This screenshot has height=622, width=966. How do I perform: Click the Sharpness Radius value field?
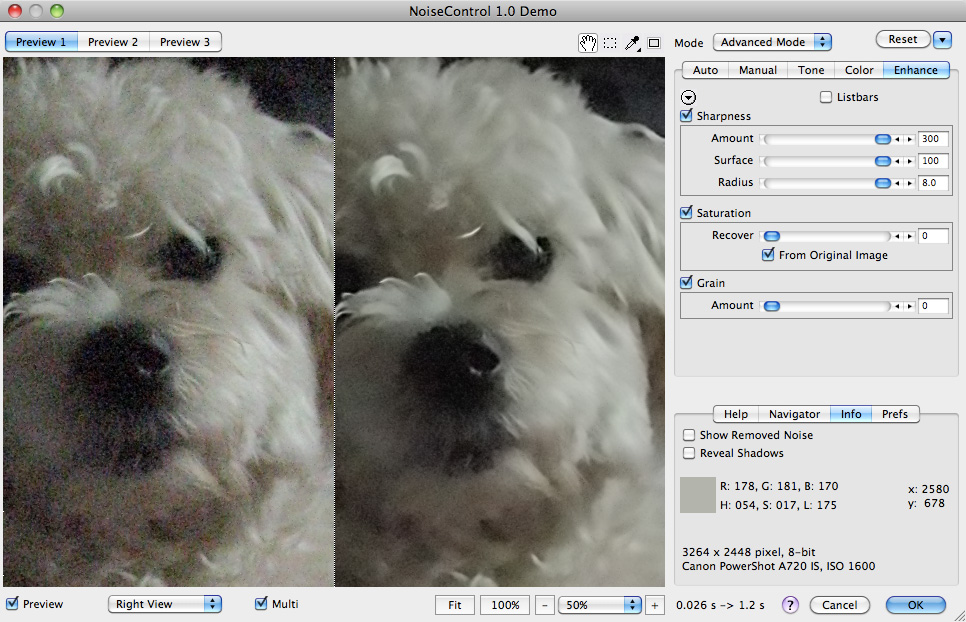tap(933, 183)
